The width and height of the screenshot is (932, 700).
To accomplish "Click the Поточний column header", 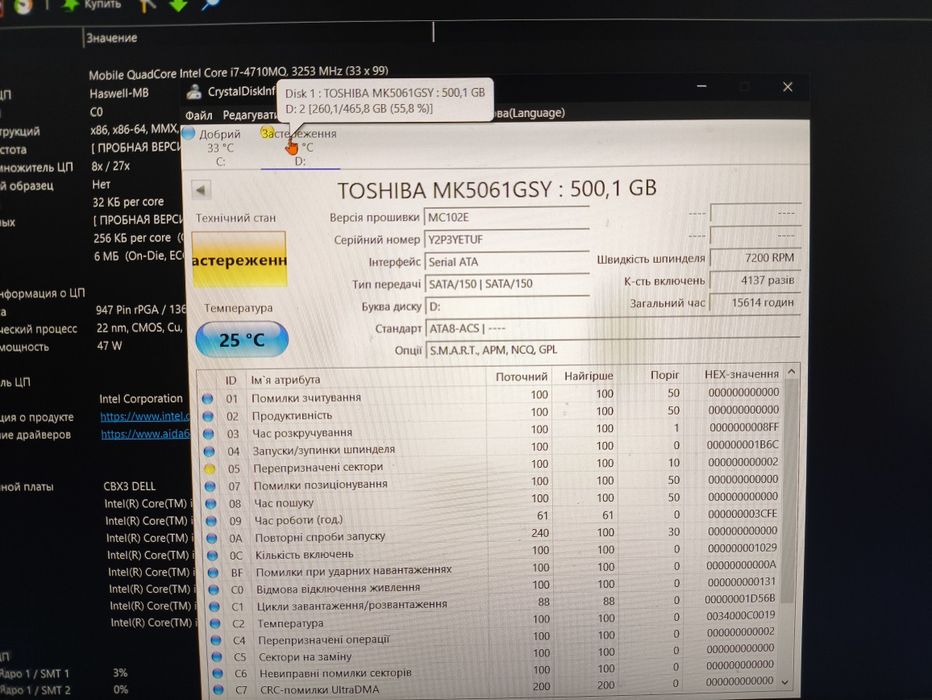I will point(521,377).
